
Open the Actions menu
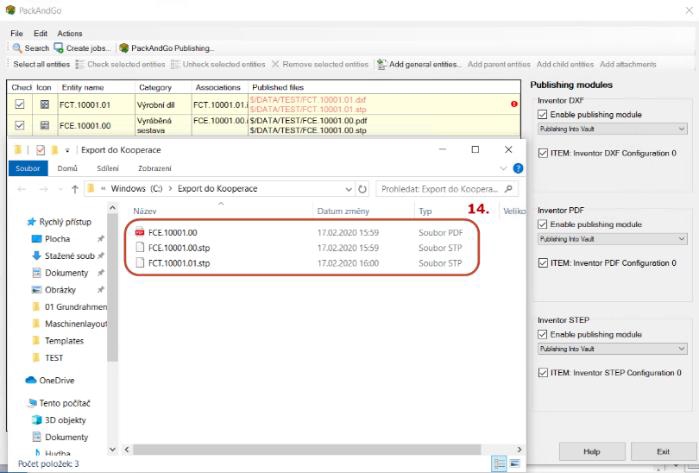70,33
